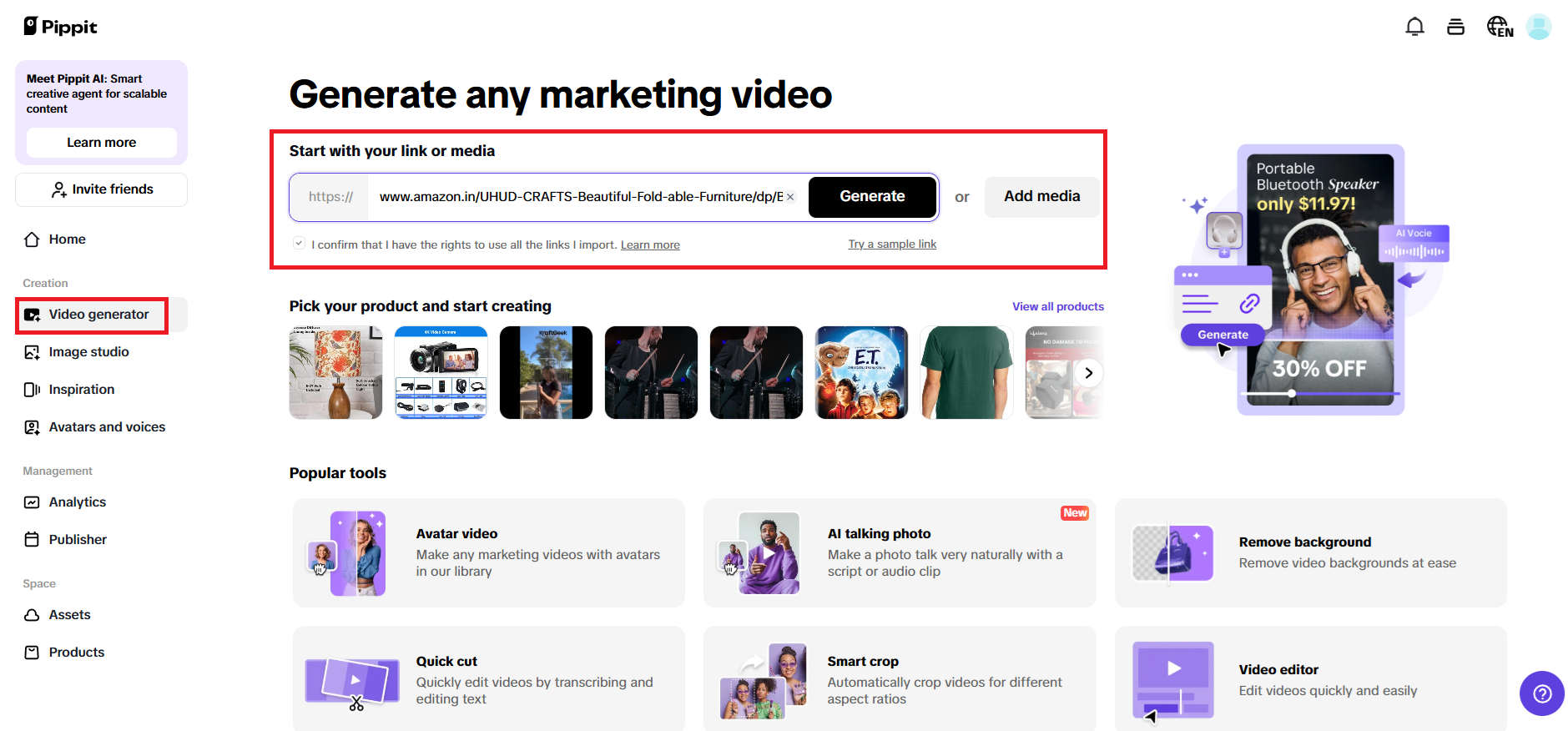Screen dimensions: 1568x731
Task: Open the Remove background tool title
Action: [1304, 542]
